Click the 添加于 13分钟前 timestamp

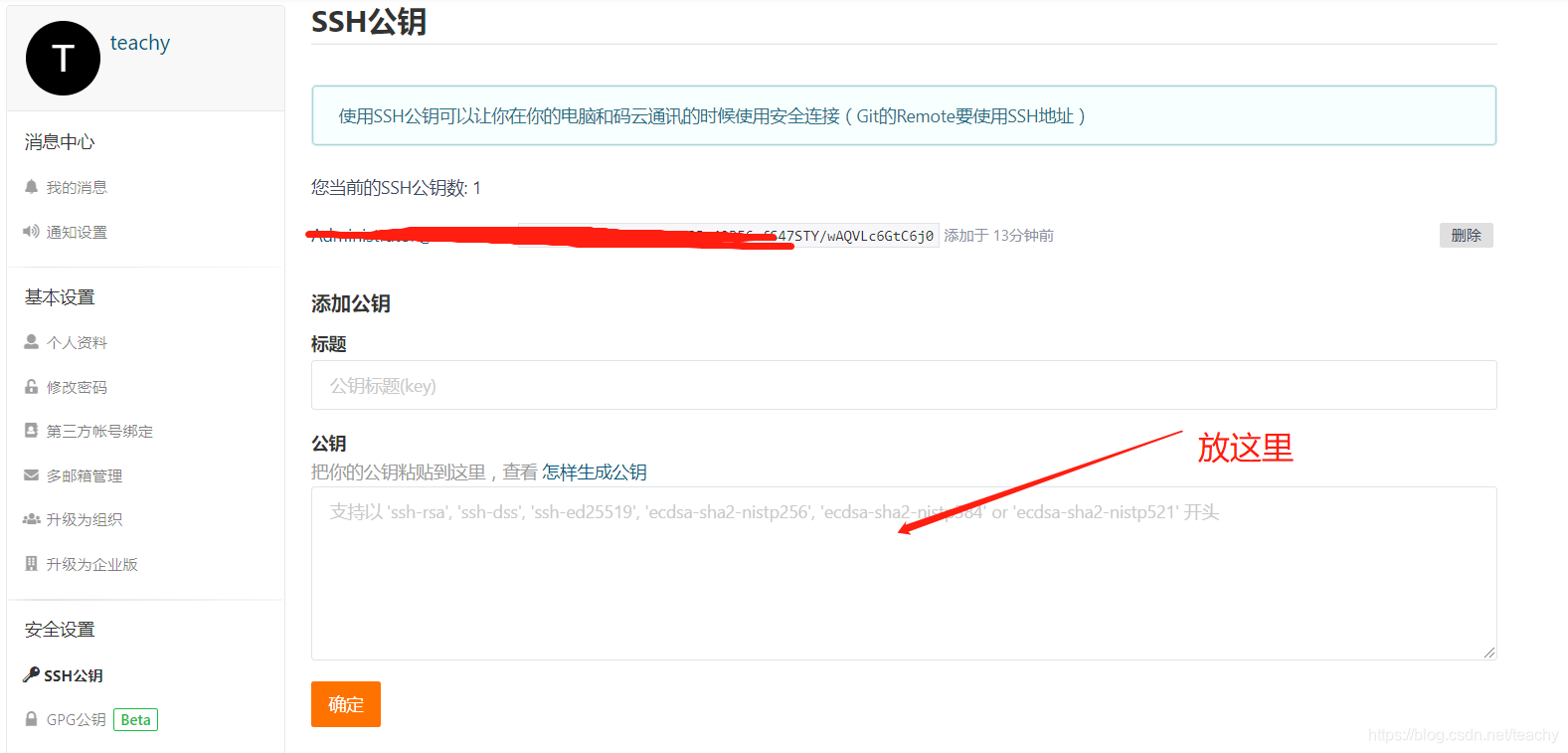(998, 236)
